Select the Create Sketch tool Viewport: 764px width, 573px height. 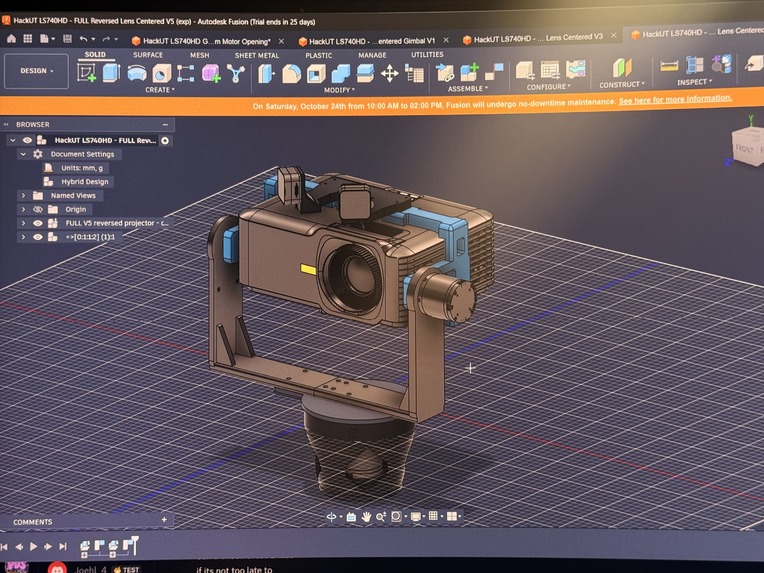click(x=87, y=73)
